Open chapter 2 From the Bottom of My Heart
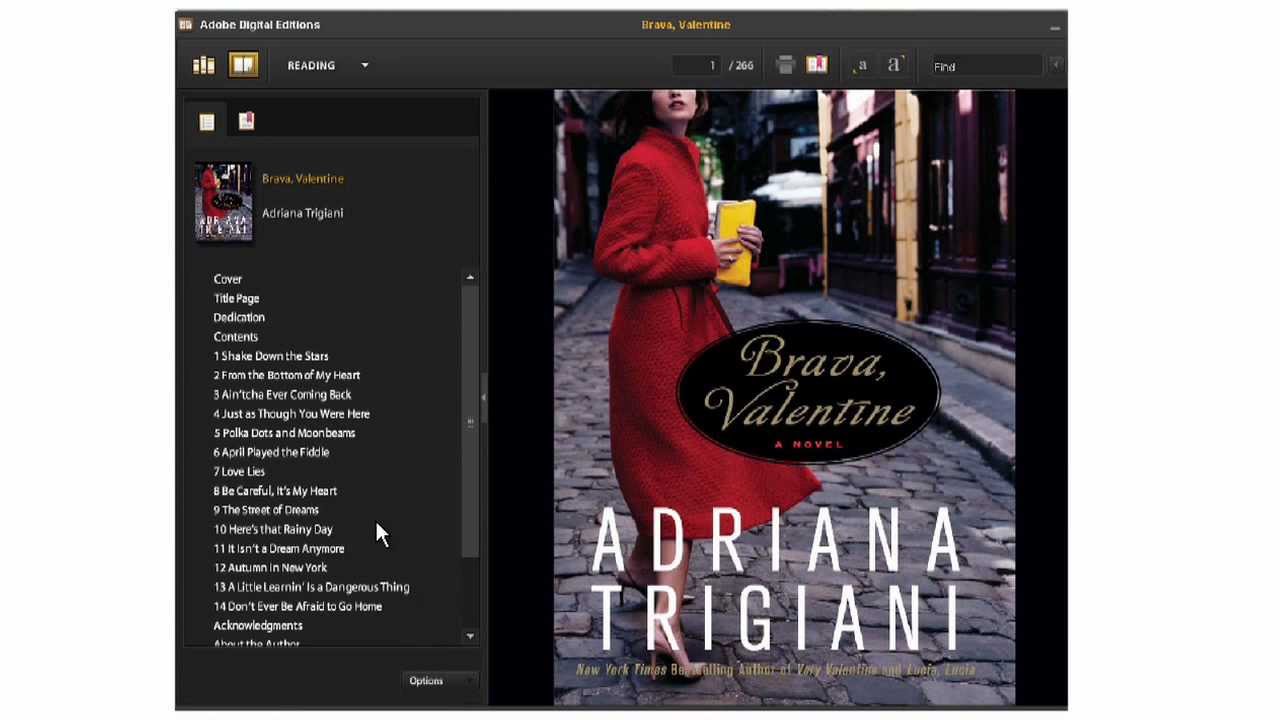 [286, 375]
